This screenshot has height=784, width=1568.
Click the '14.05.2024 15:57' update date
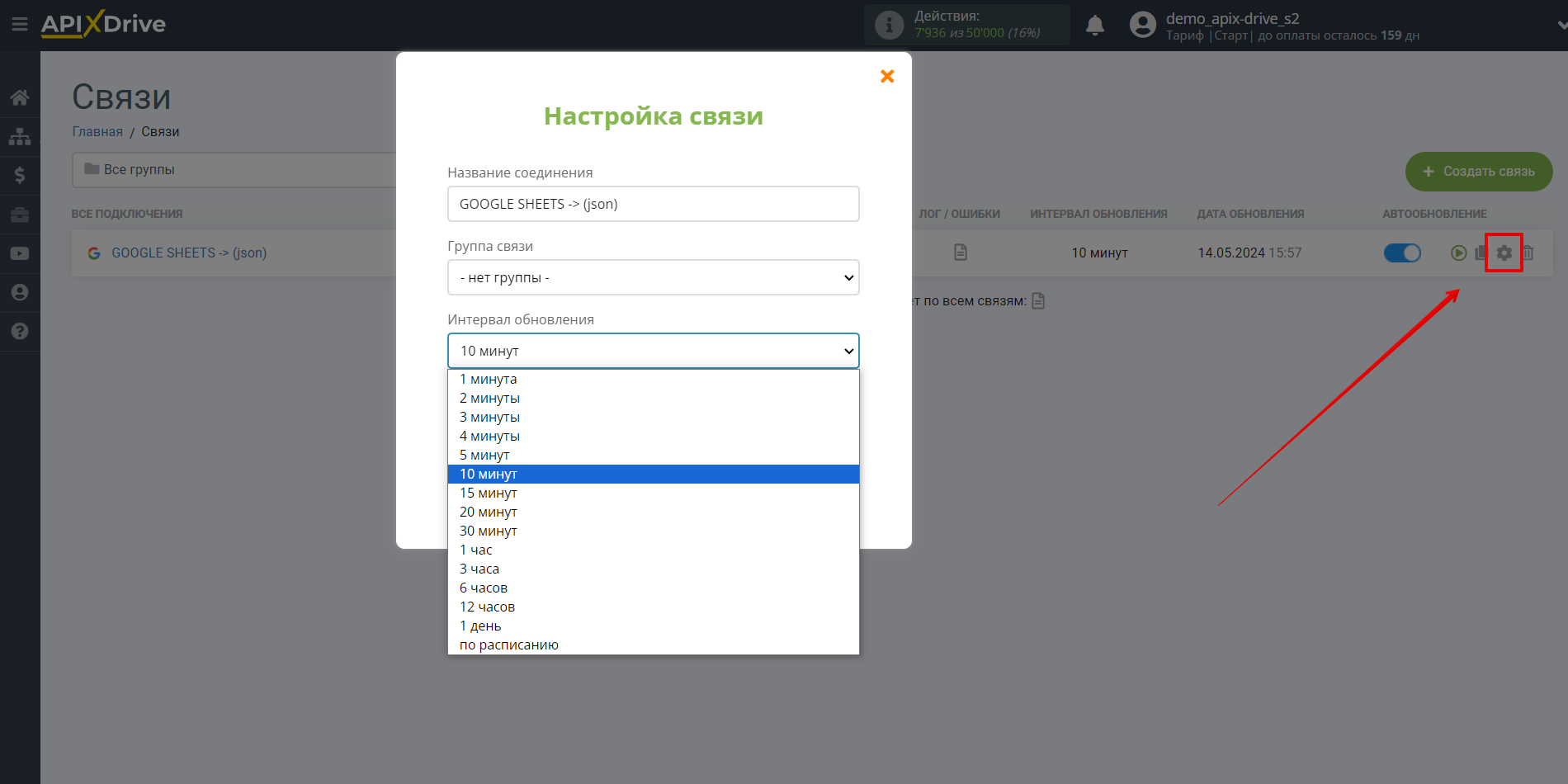[1249, 253]
